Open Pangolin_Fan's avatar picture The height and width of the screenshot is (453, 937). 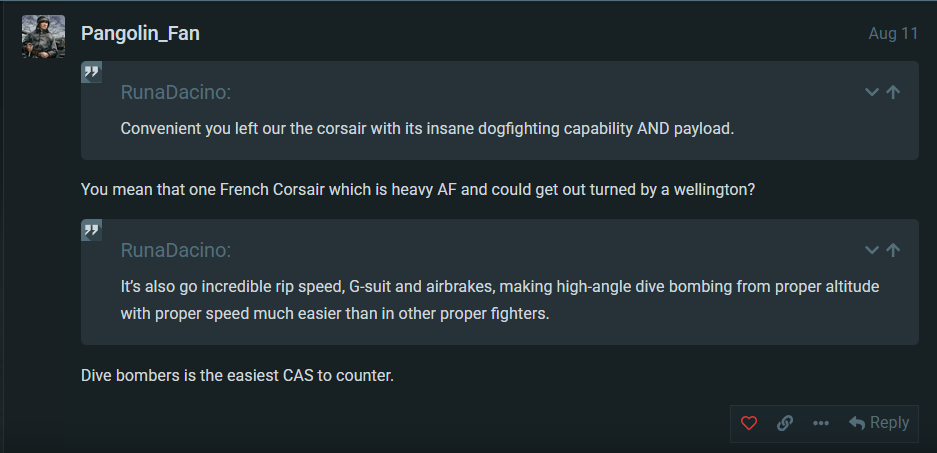click(44, 36)
